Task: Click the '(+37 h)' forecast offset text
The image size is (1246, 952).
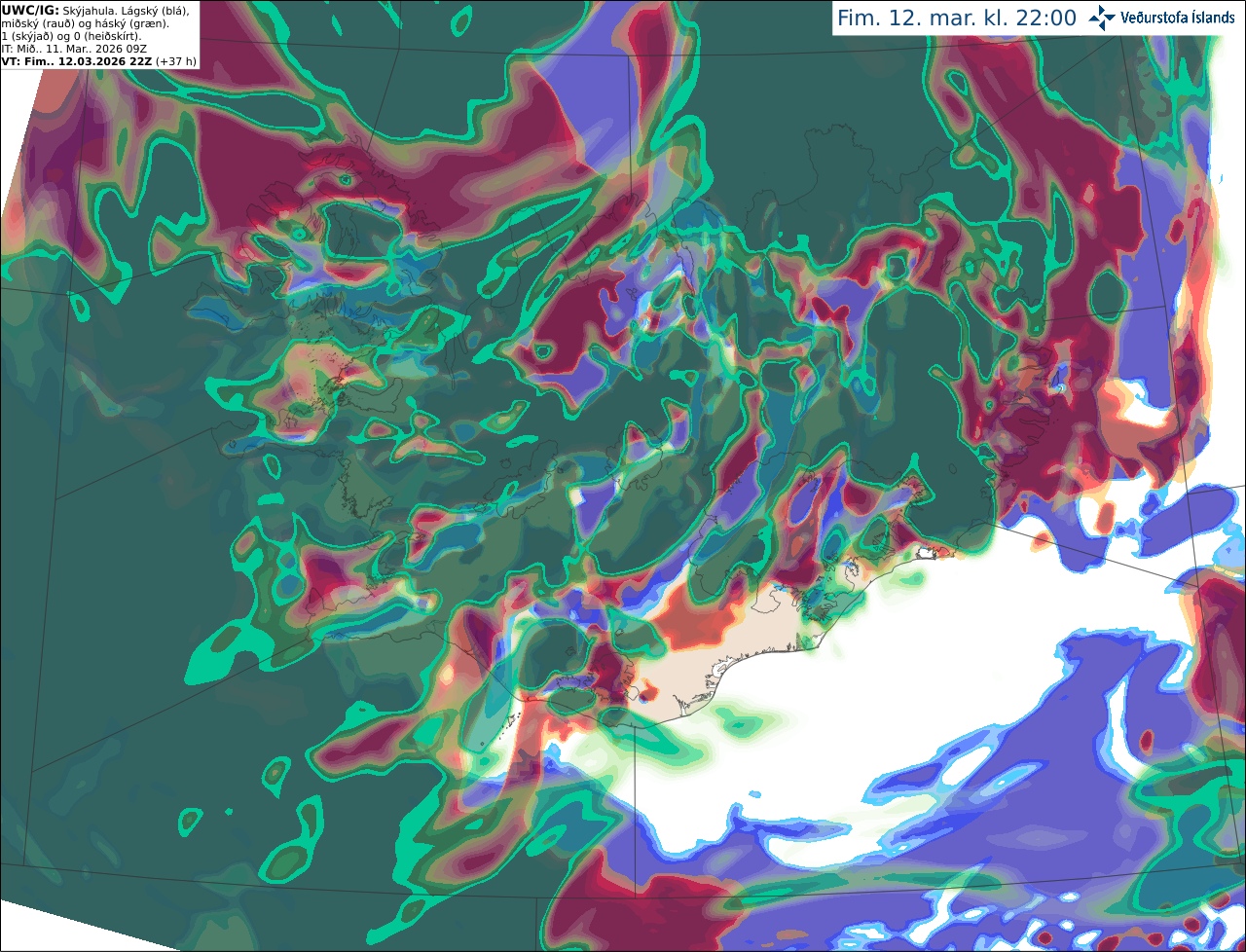Action: coord(175,61)
